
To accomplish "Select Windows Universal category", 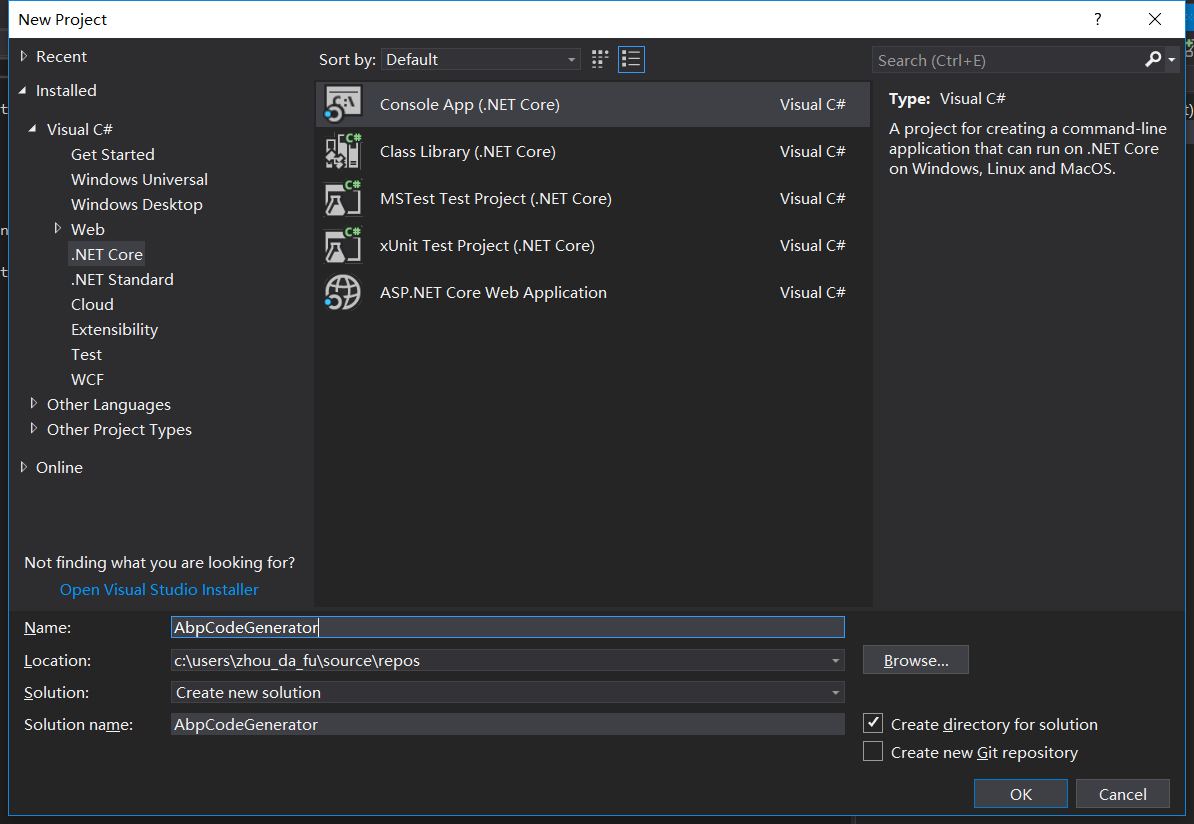I will point(139,179).
